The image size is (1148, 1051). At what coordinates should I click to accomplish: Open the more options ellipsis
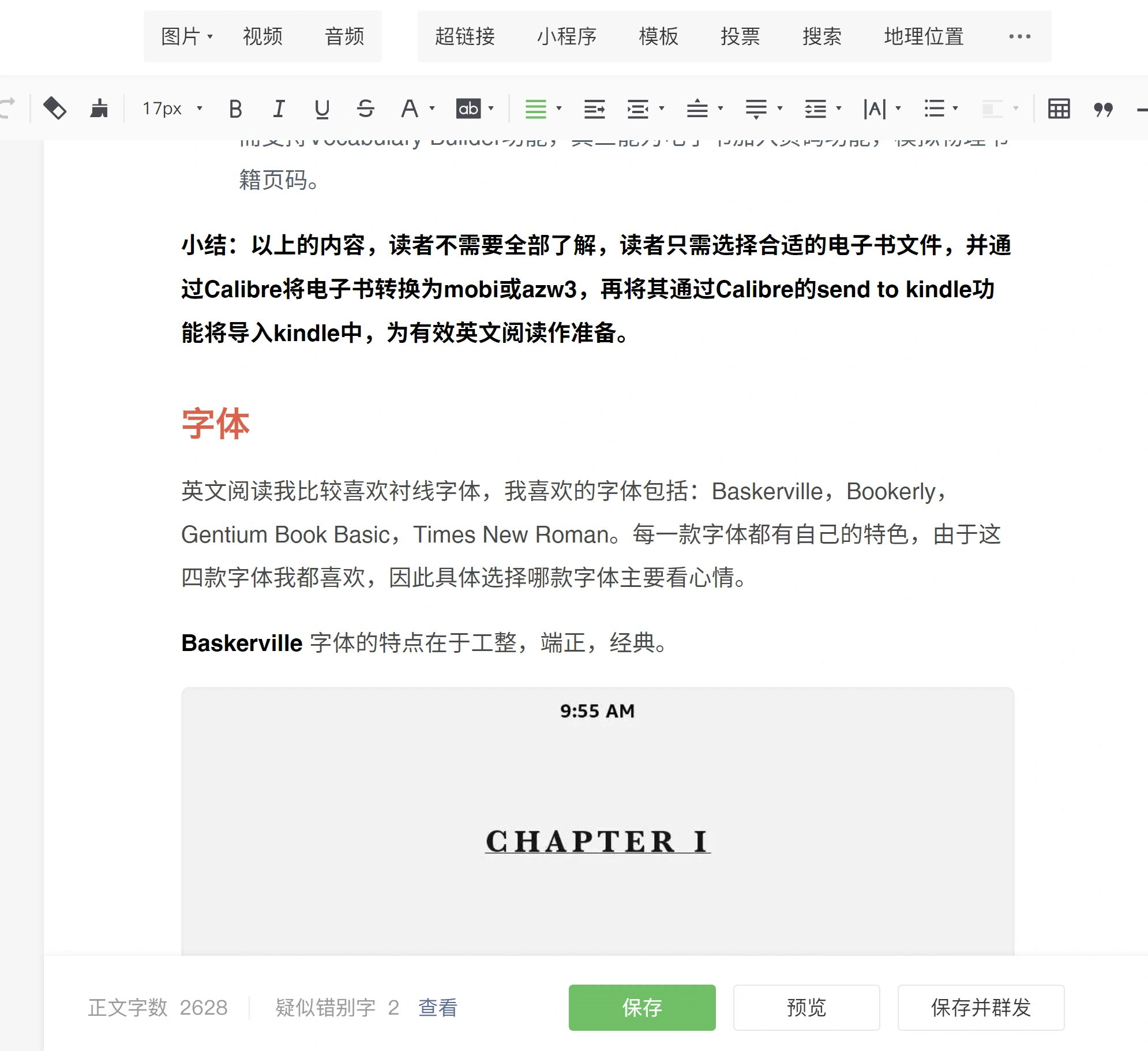tap(1019, 36)
